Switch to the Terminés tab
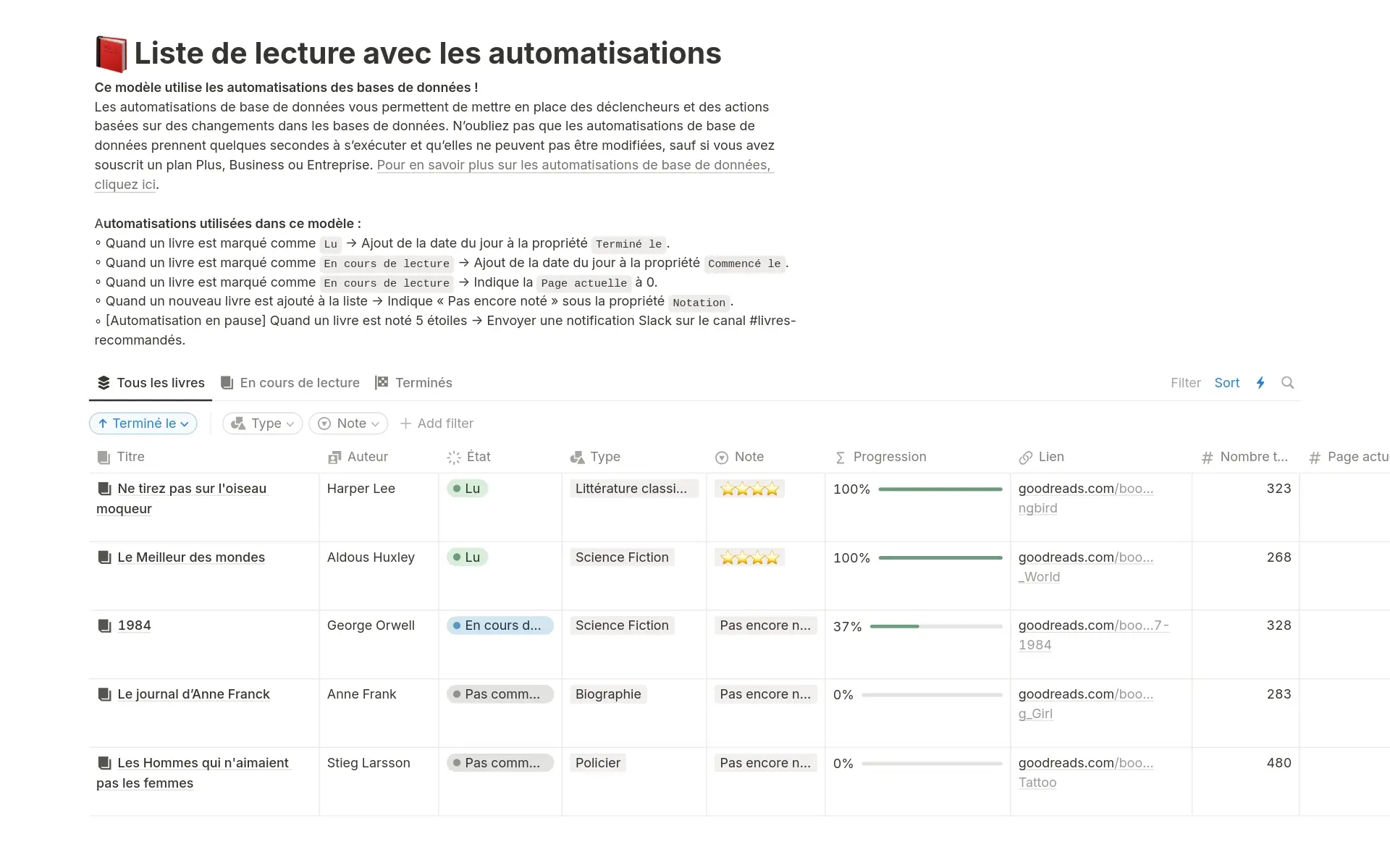Viewport: 1390px width, 868px height. pyautogui.click(x=413, y=383)
